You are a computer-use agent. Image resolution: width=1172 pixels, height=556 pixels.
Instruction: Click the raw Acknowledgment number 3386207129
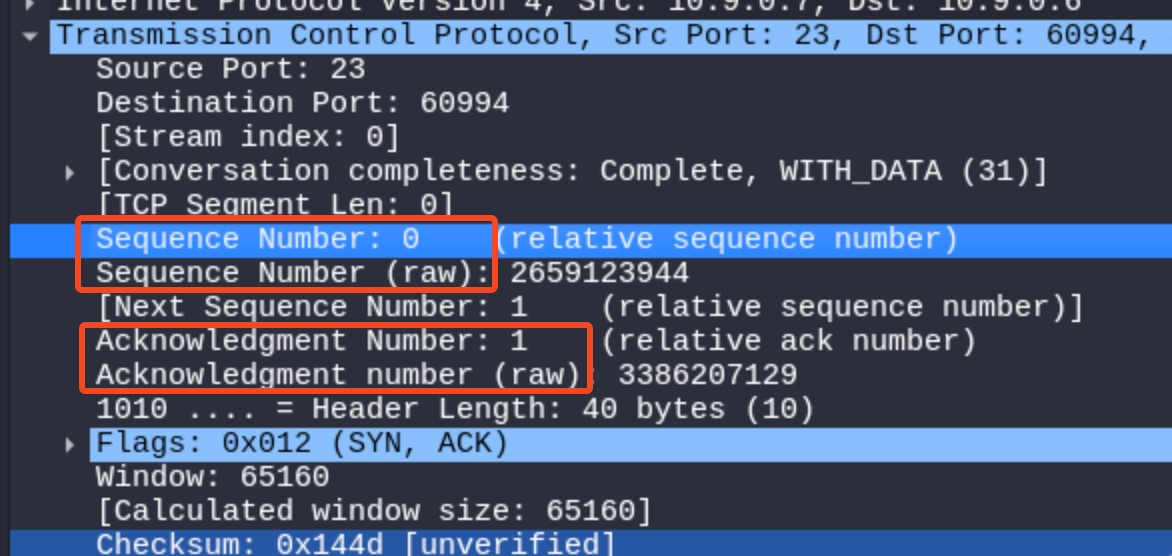click(x=707, y=375)
